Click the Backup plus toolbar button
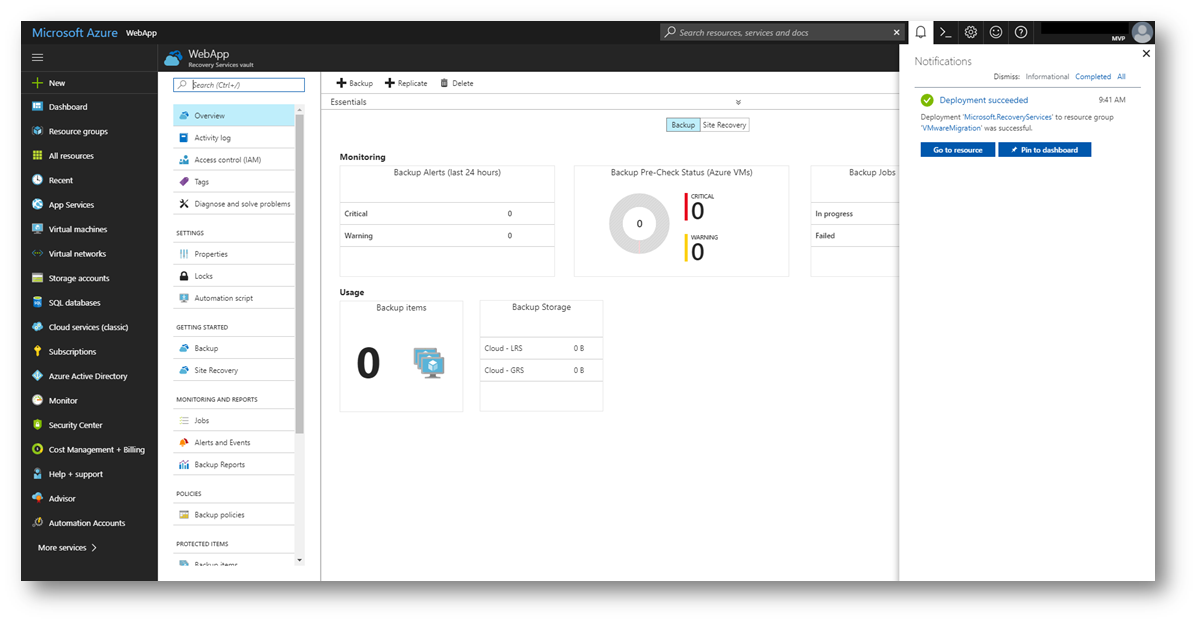 355,83
